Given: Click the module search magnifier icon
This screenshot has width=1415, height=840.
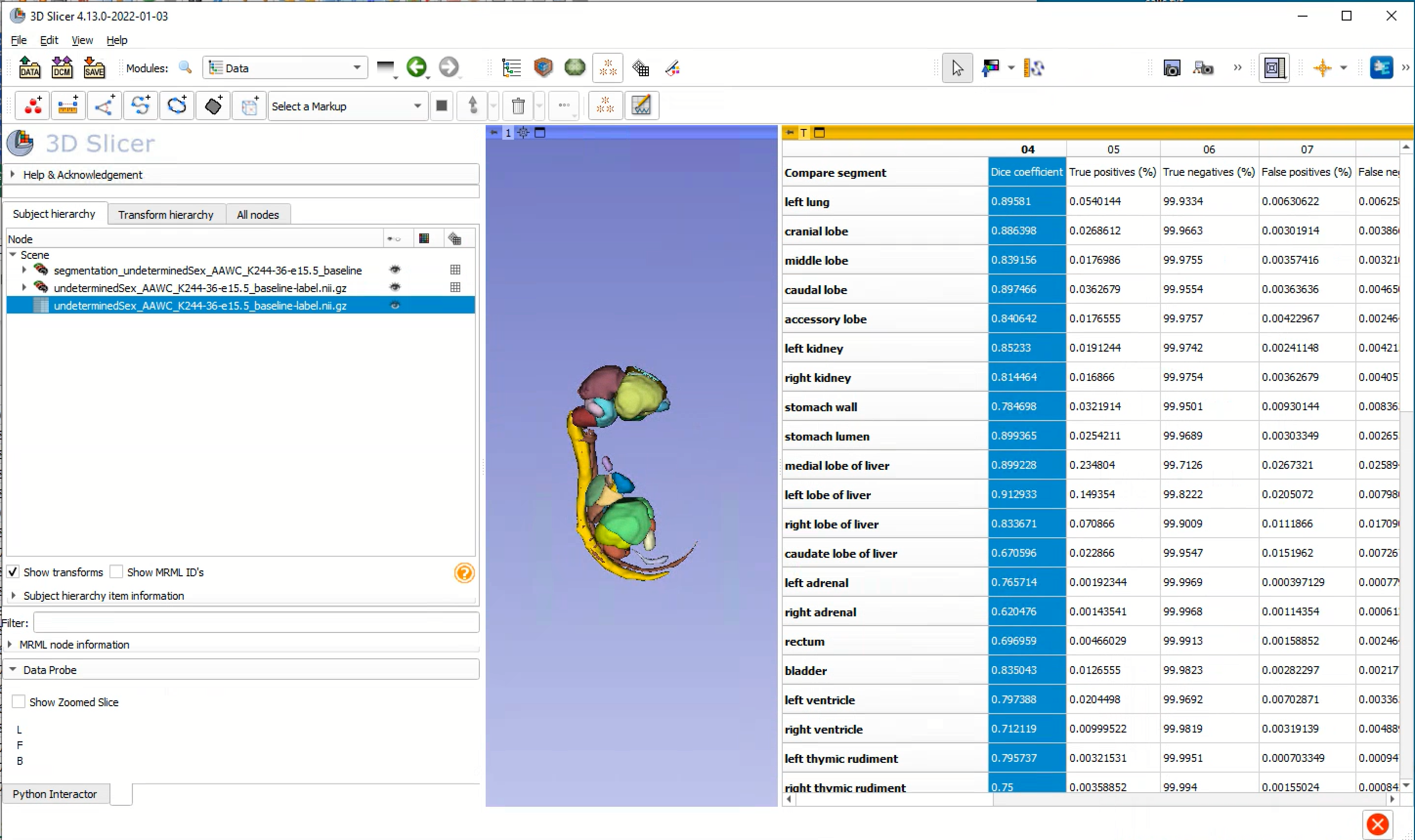Looking at the screenshot, I should 185,68.
